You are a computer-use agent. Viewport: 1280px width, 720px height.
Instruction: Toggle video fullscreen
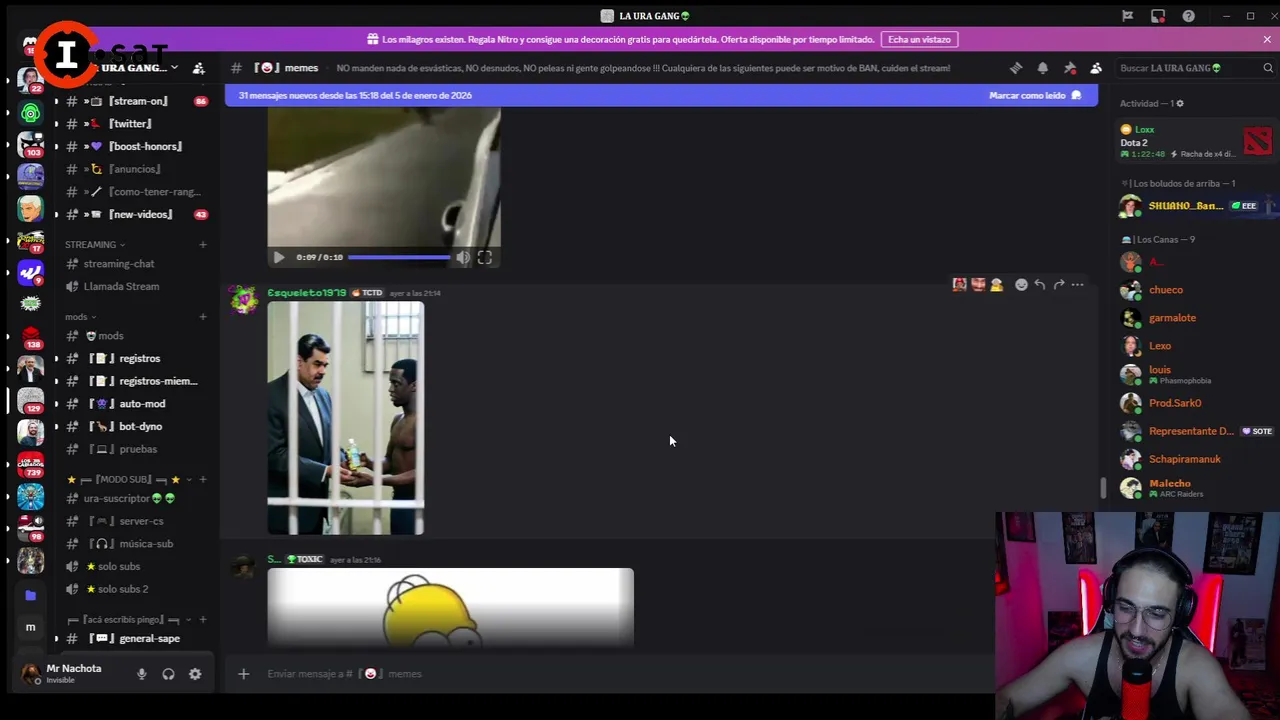(484, 257)
